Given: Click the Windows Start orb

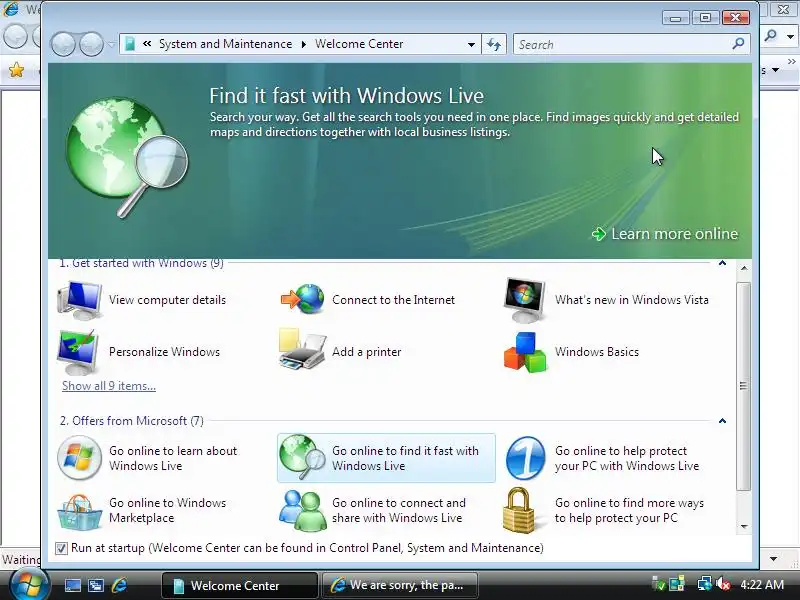Looking at the screenshot, I should 29,585.
